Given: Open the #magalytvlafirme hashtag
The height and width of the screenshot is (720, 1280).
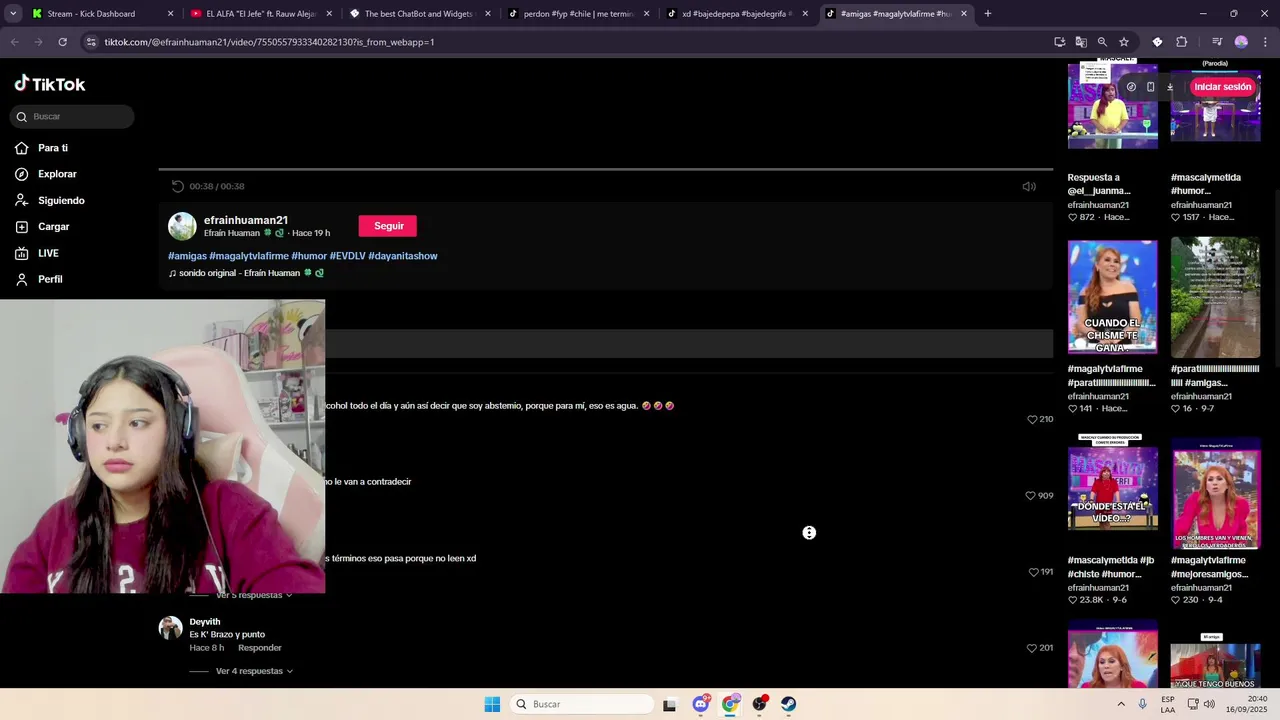Looking at the screenshot, I should (x=249, y=256).
